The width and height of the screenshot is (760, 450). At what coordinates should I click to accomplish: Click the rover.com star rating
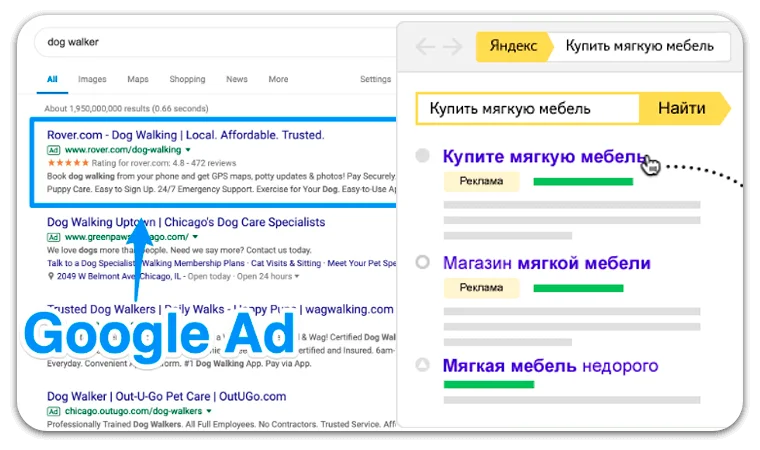68,163
